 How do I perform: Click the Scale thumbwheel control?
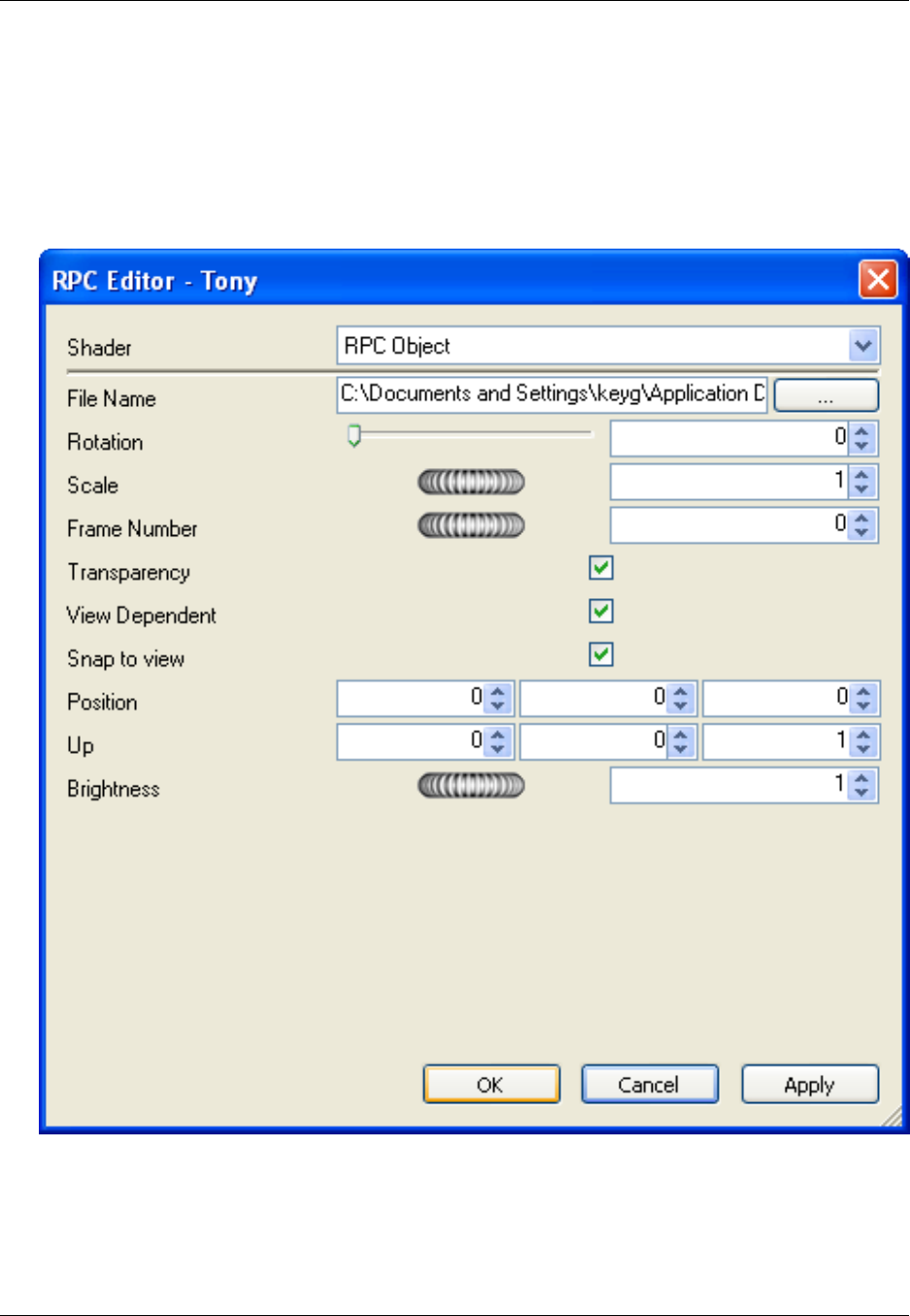(x=471, y=482)
